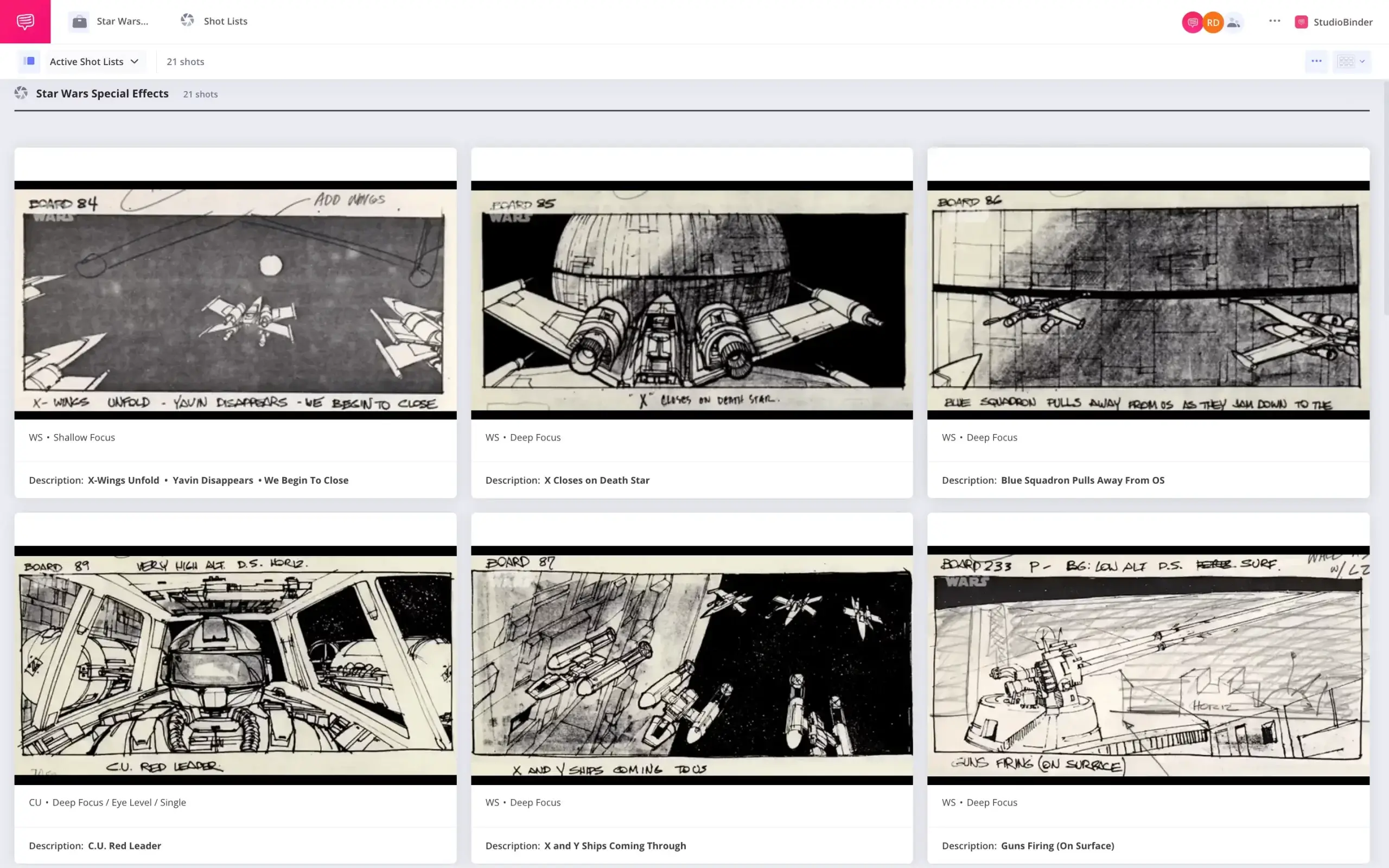Click the WS • Shallow Focus shot spec
The image size is (1389, 868).
[72, 437]
